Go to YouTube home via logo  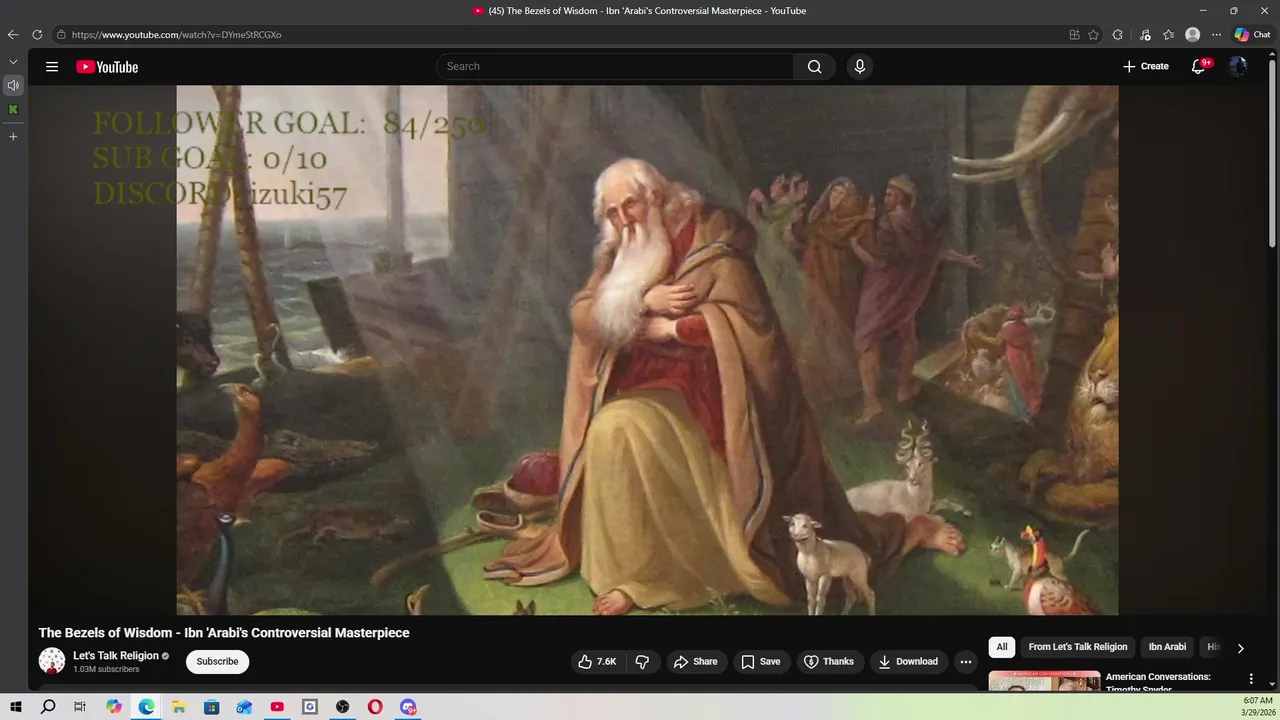click(107, 67)
